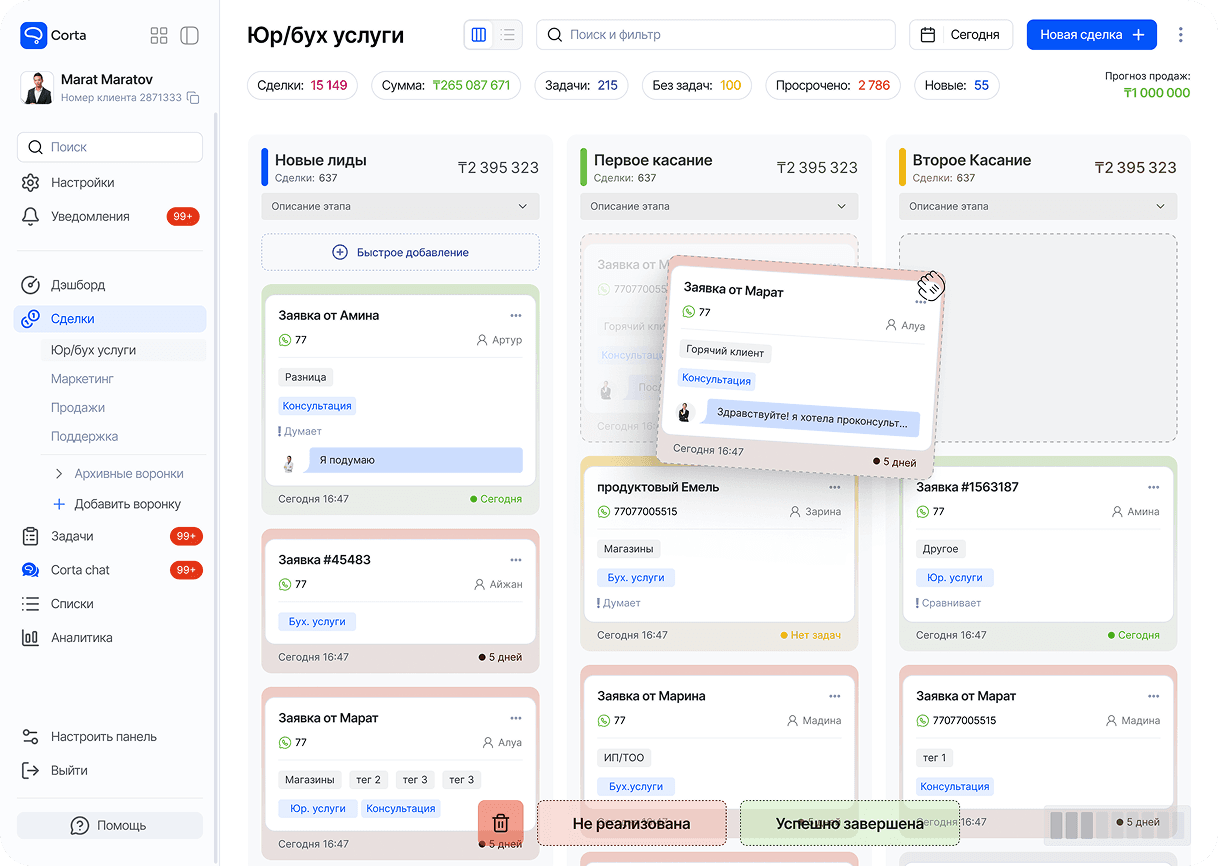Expand Описание этапа under Новые лиды
The image size is (1219, 867).
click(400, 206)
